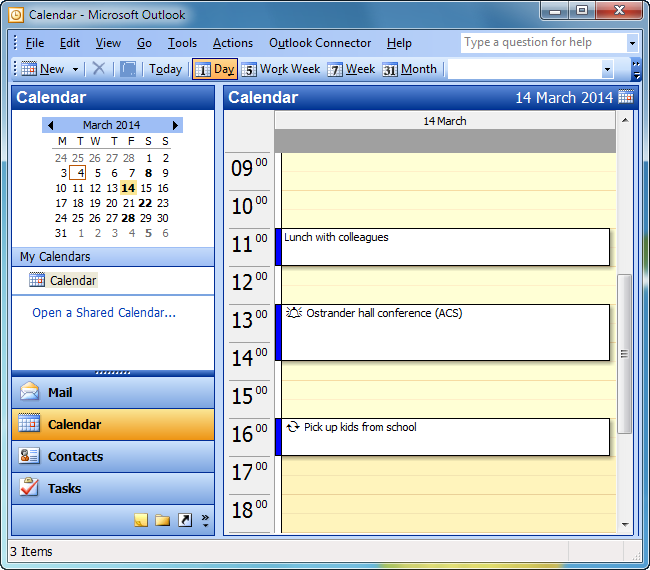
Task: Click the menu bar drag handle
Action: coord(15,43)
